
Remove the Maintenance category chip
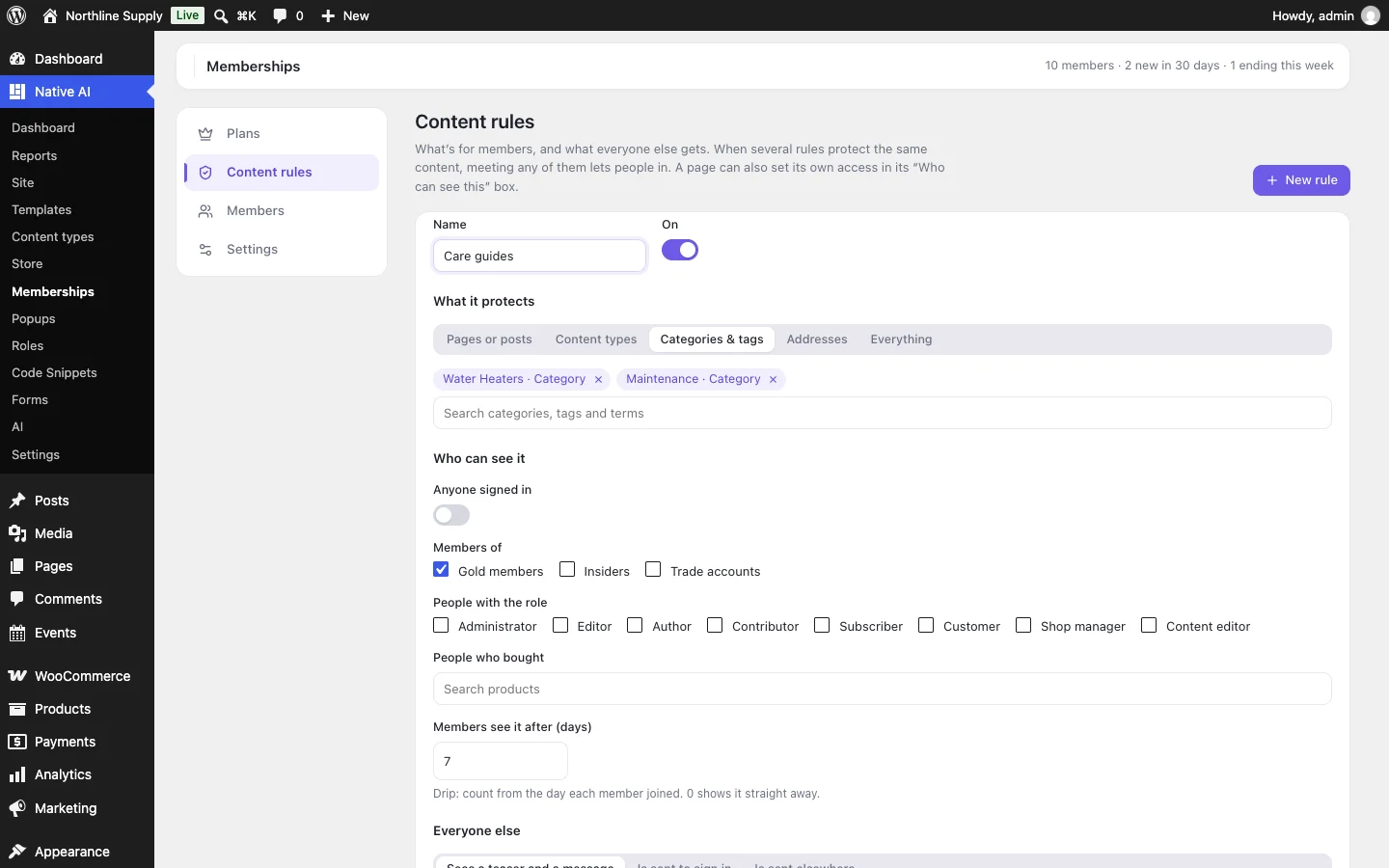coord(773,379)
